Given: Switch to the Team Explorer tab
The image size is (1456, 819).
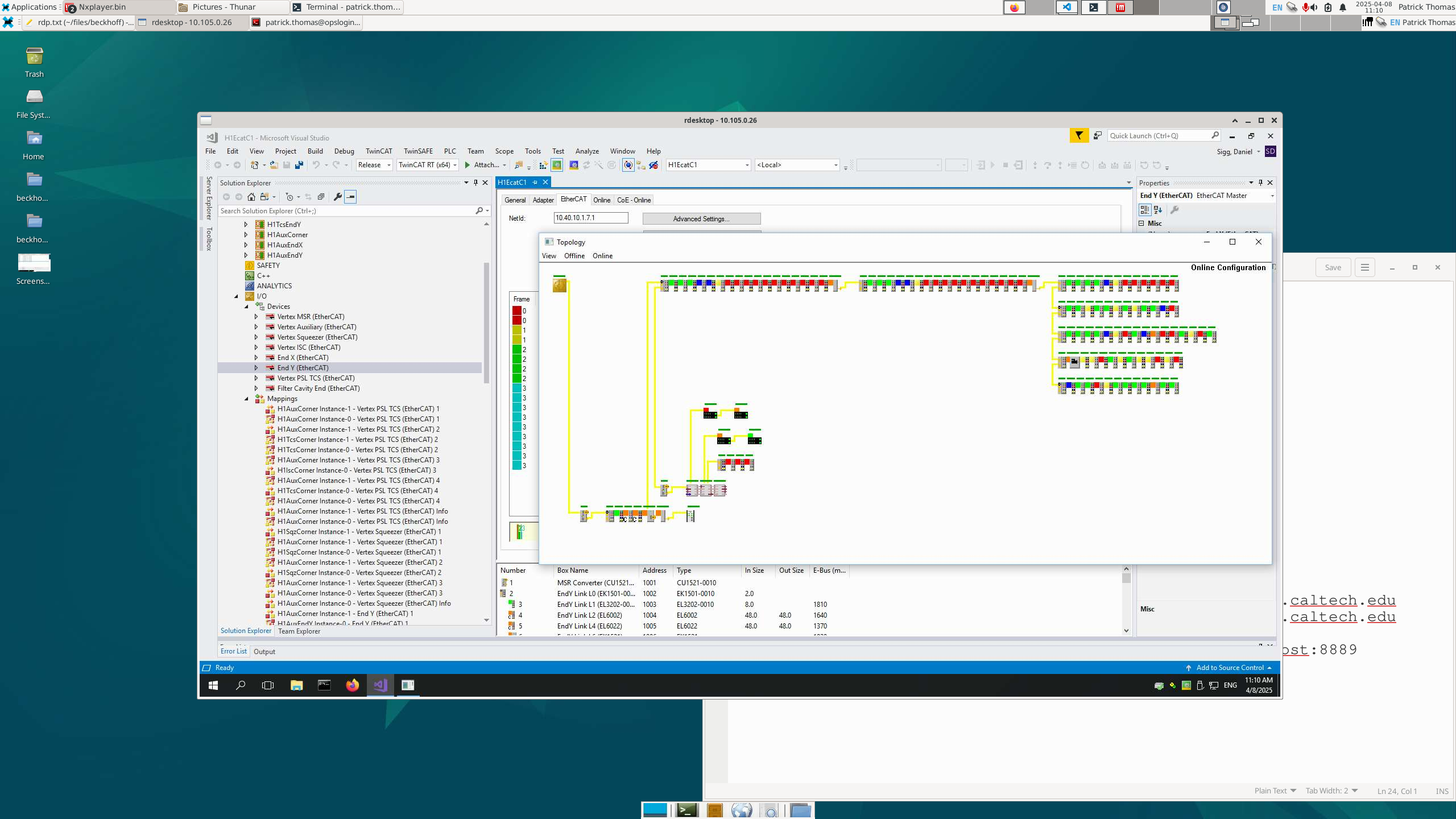Looking at the screenshot, I should click(299, 631).
